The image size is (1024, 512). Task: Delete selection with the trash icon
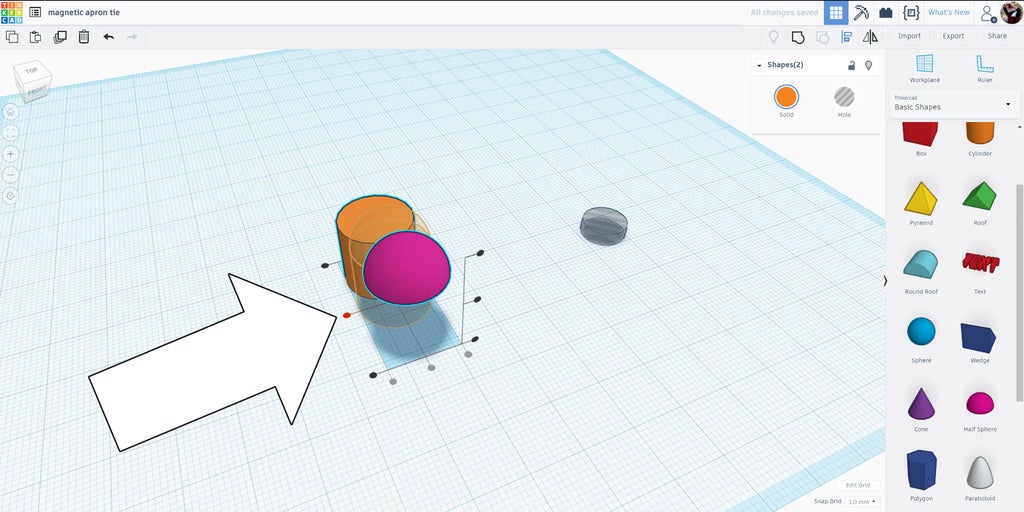point(84,37)
